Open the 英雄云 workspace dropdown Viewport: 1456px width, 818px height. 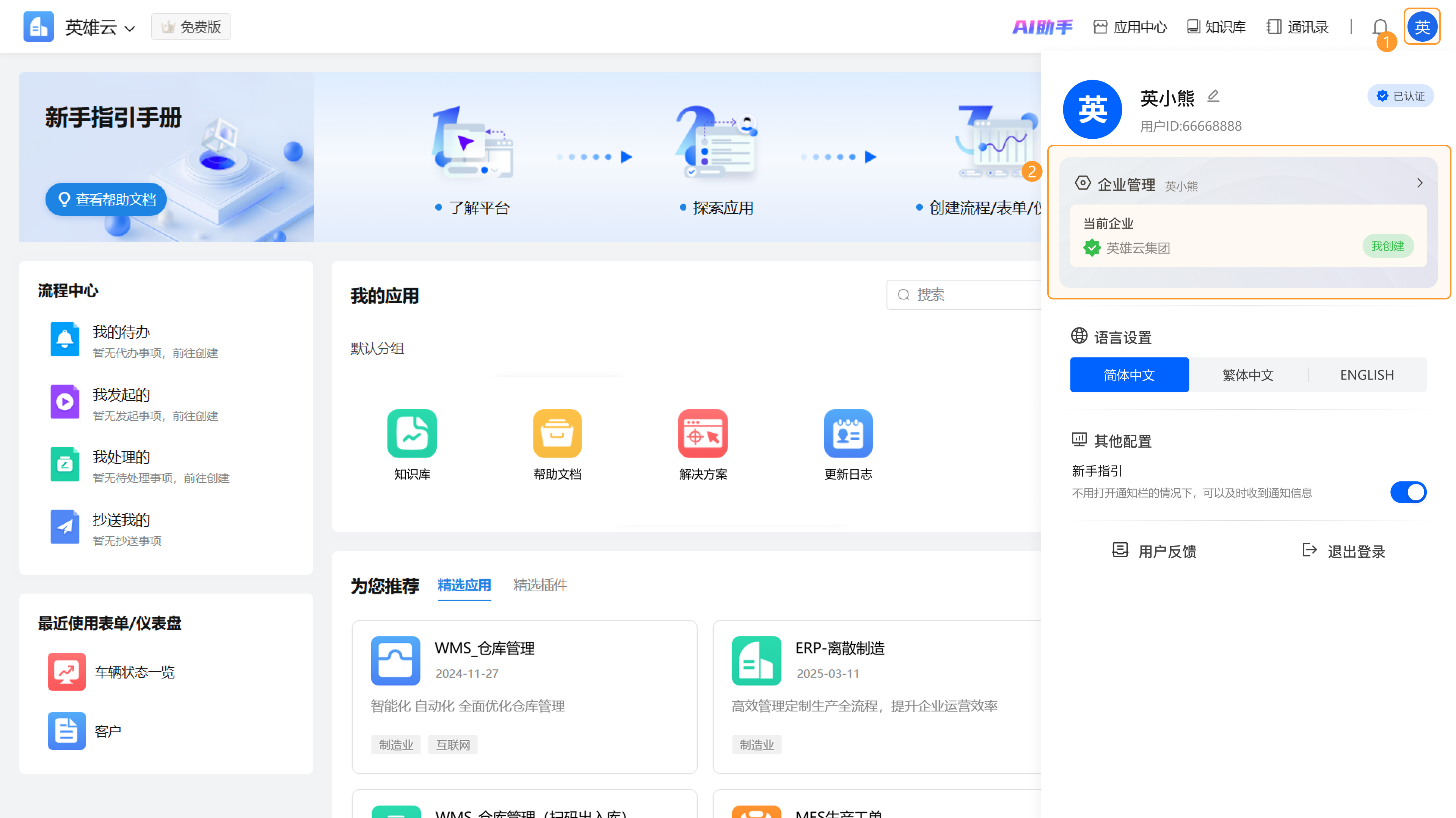pos(100,27)
